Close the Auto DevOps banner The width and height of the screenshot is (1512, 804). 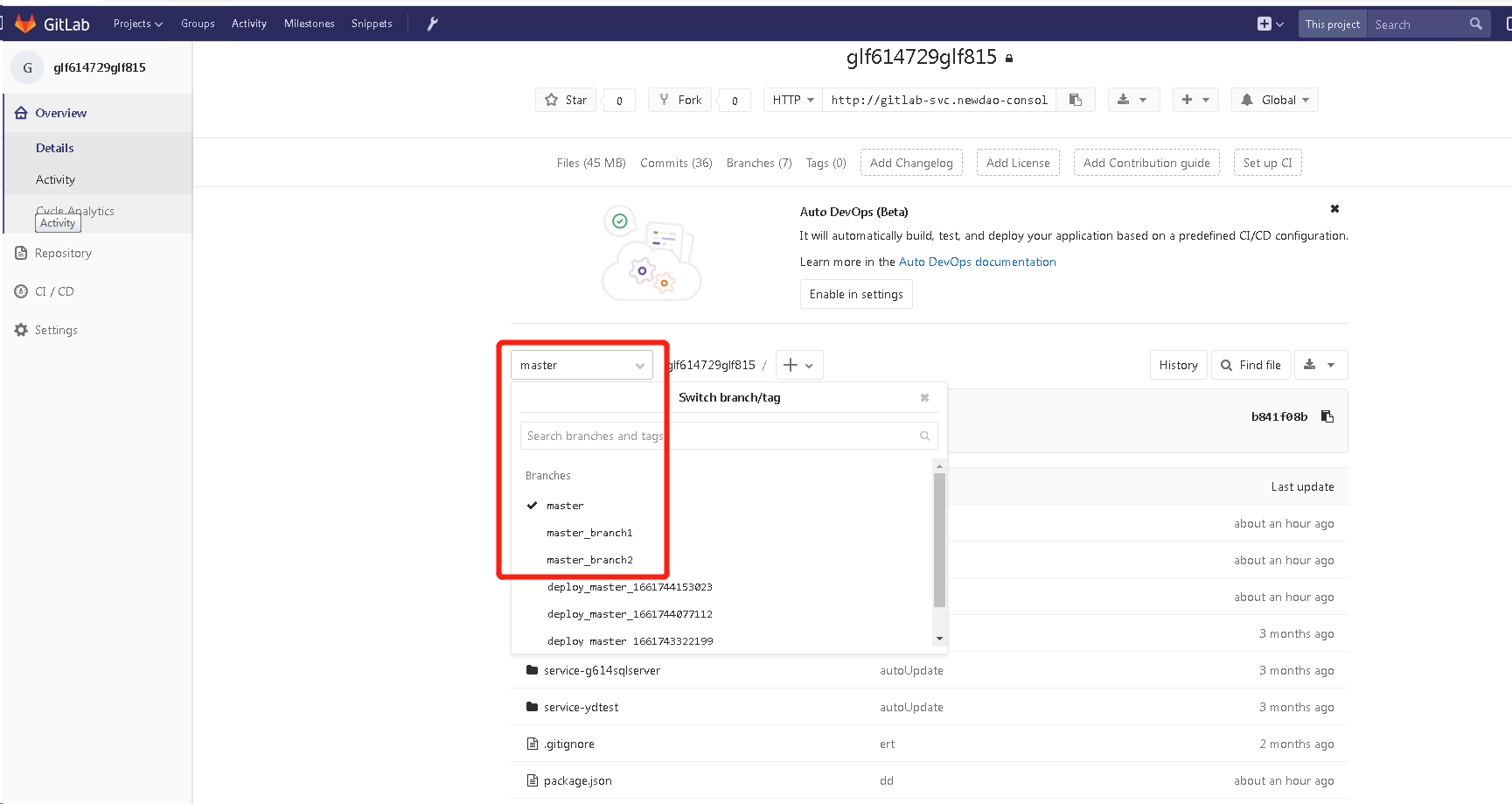1334,209
